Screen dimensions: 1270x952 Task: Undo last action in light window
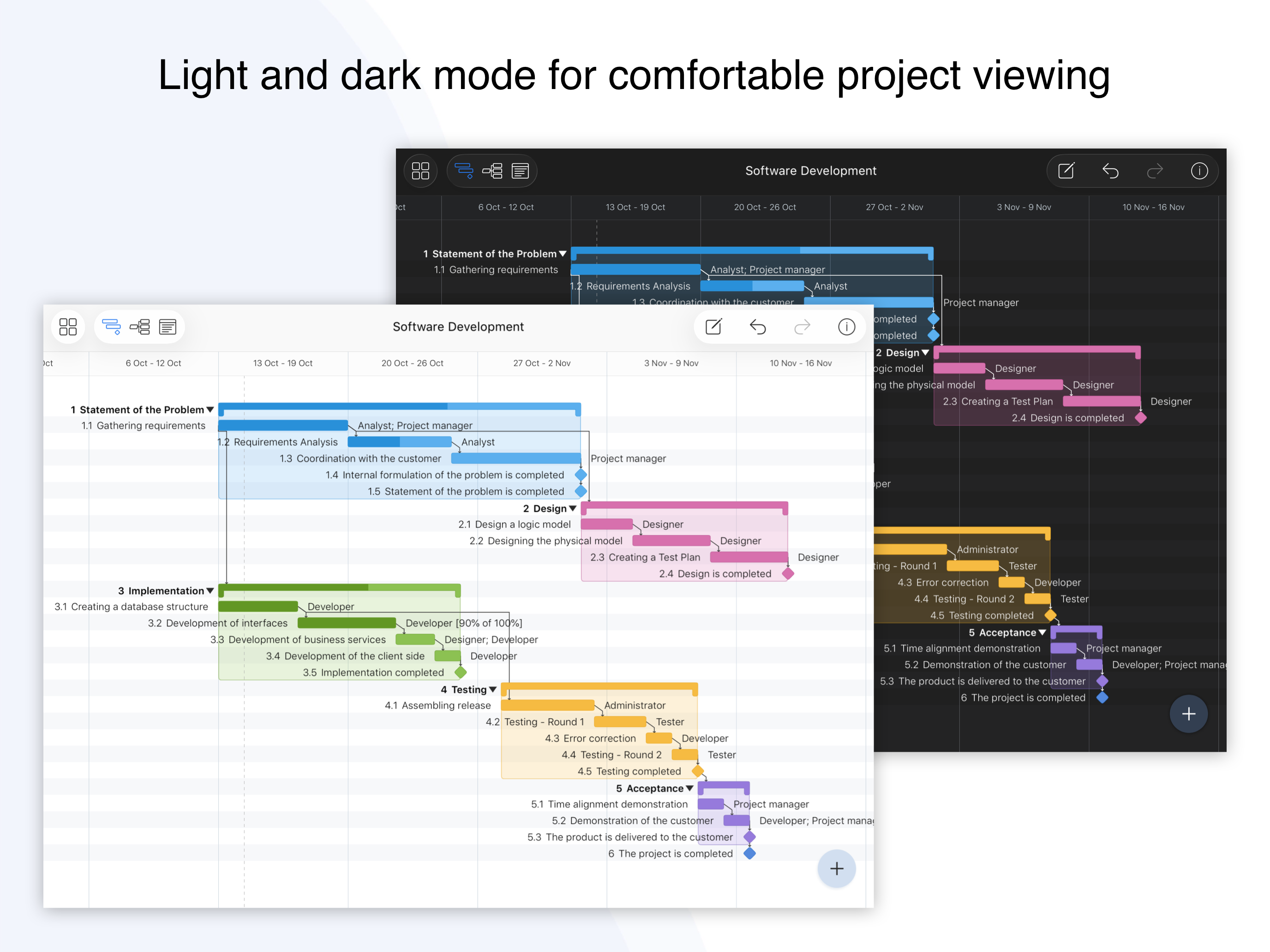[758, 327]
